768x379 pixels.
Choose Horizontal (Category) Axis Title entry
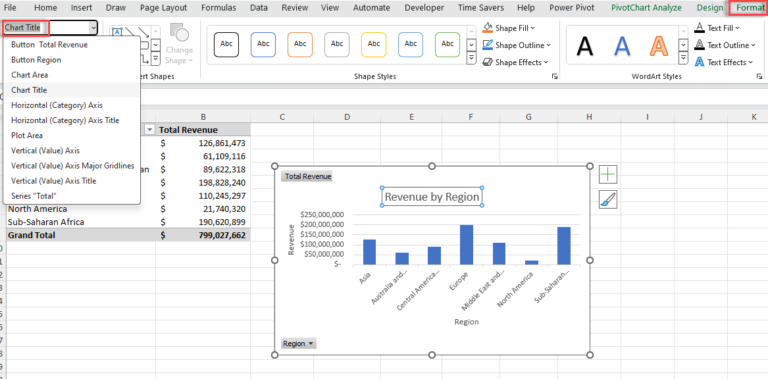[72, 120]
